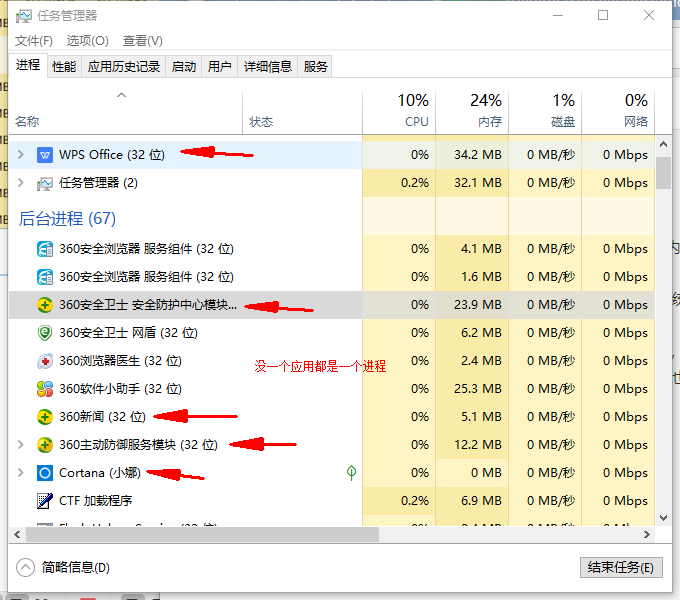
Task: Select the 360新闻 (32 位) row
Action: [x=331, y=417]
